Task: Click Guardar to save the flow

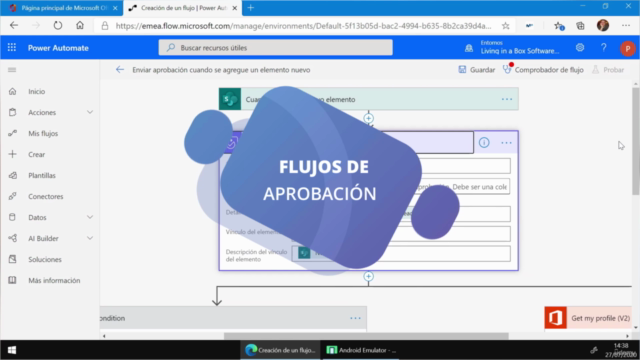Action: [x=476, y=70]
